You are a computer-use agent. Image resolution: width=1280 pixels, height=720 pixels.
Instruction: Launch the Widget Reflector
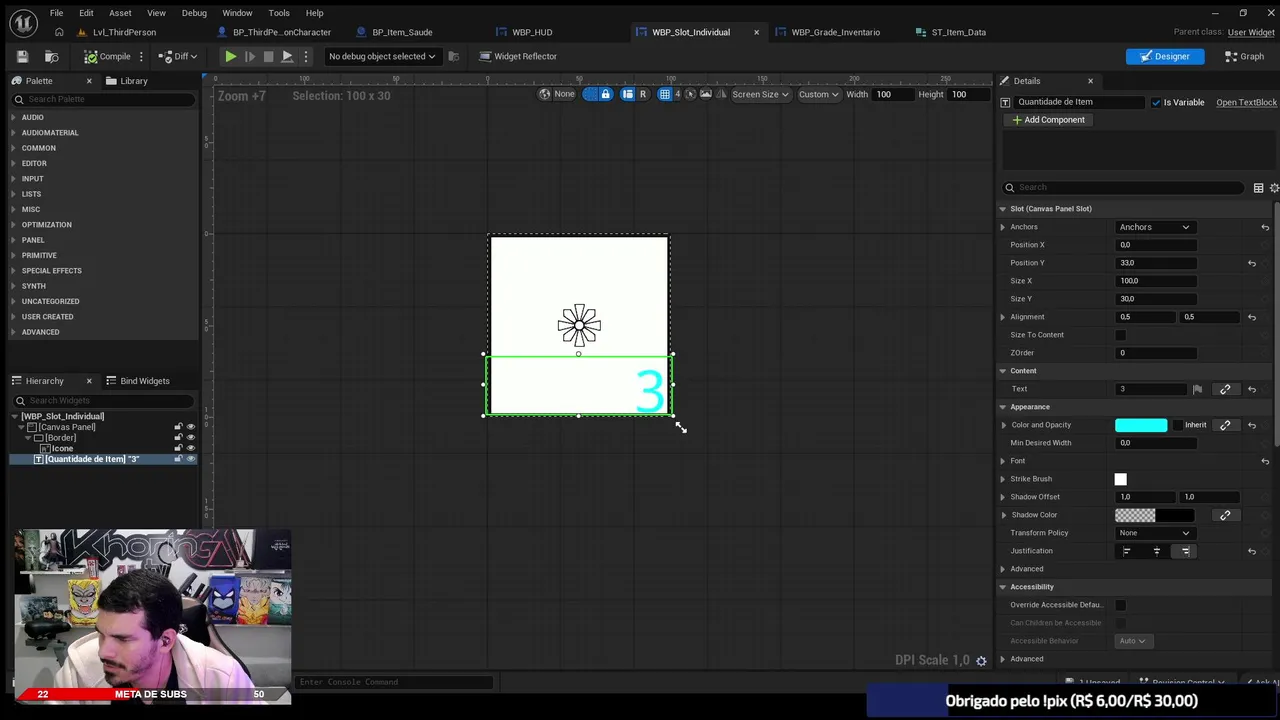(x=518, y=56)
